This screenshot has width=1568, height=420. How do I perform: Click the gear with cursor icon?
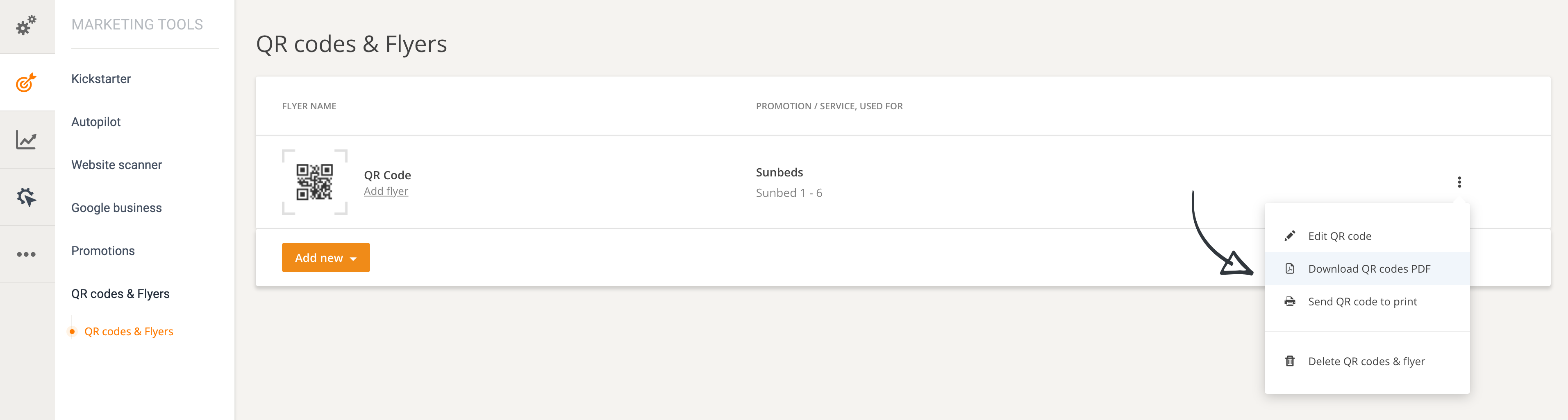point(26,197)
